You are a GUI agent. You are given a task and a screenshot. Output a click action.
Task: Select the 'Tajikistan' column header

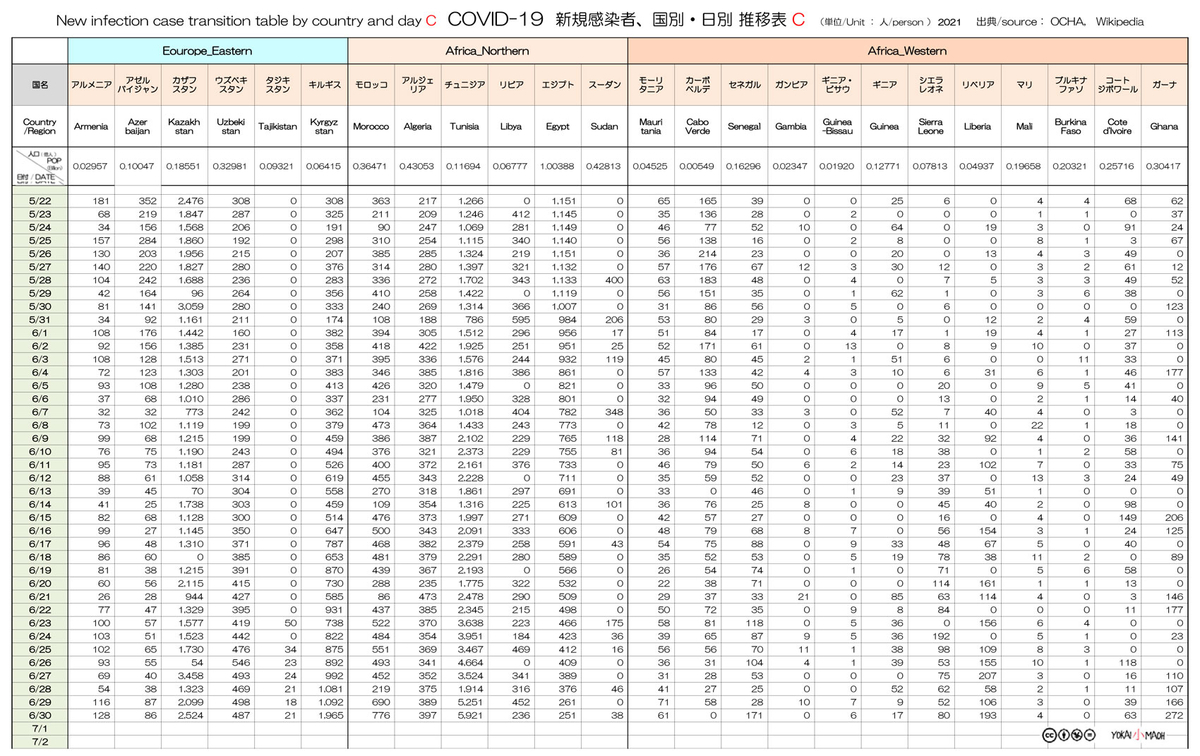pyautogui.click(x=278, y=127)
